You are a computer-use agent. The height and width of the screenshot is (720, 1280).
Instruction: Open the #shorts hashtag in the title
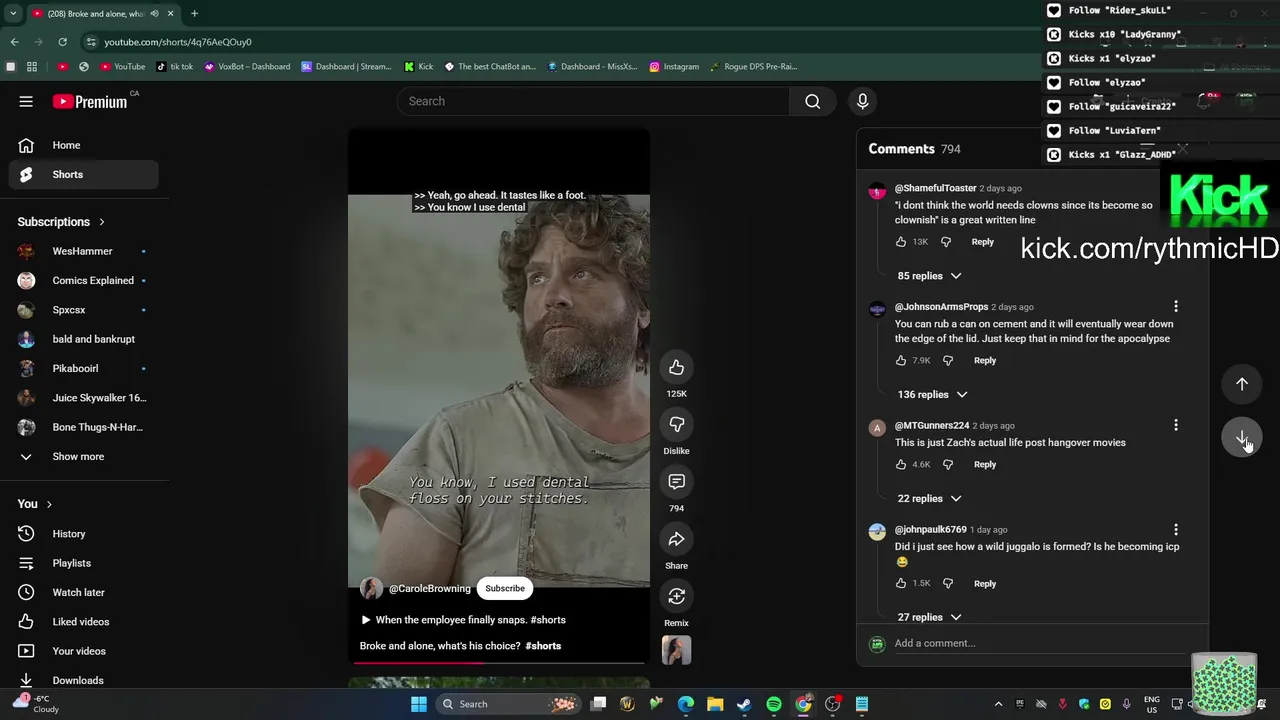point(543,646)
